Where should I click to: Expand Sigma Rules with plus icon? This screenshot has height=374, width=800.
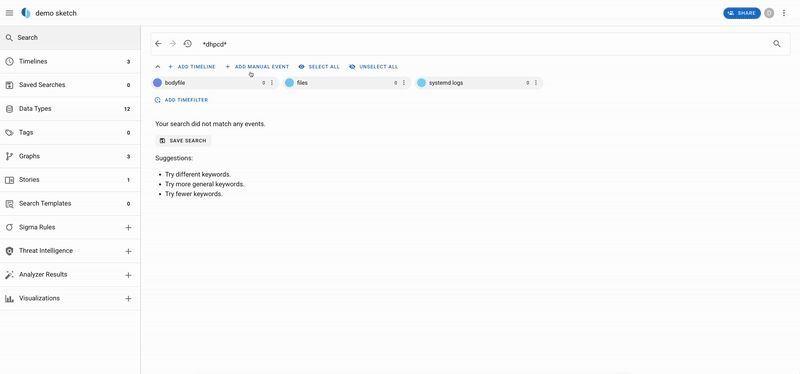[x=128, y=228]
